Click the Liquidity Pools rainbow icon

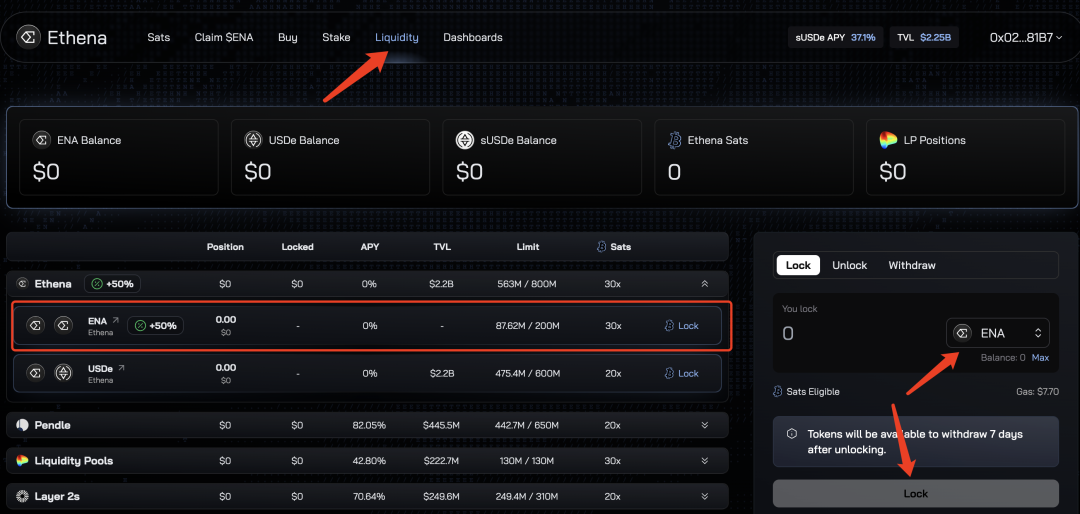pos(22,460)
